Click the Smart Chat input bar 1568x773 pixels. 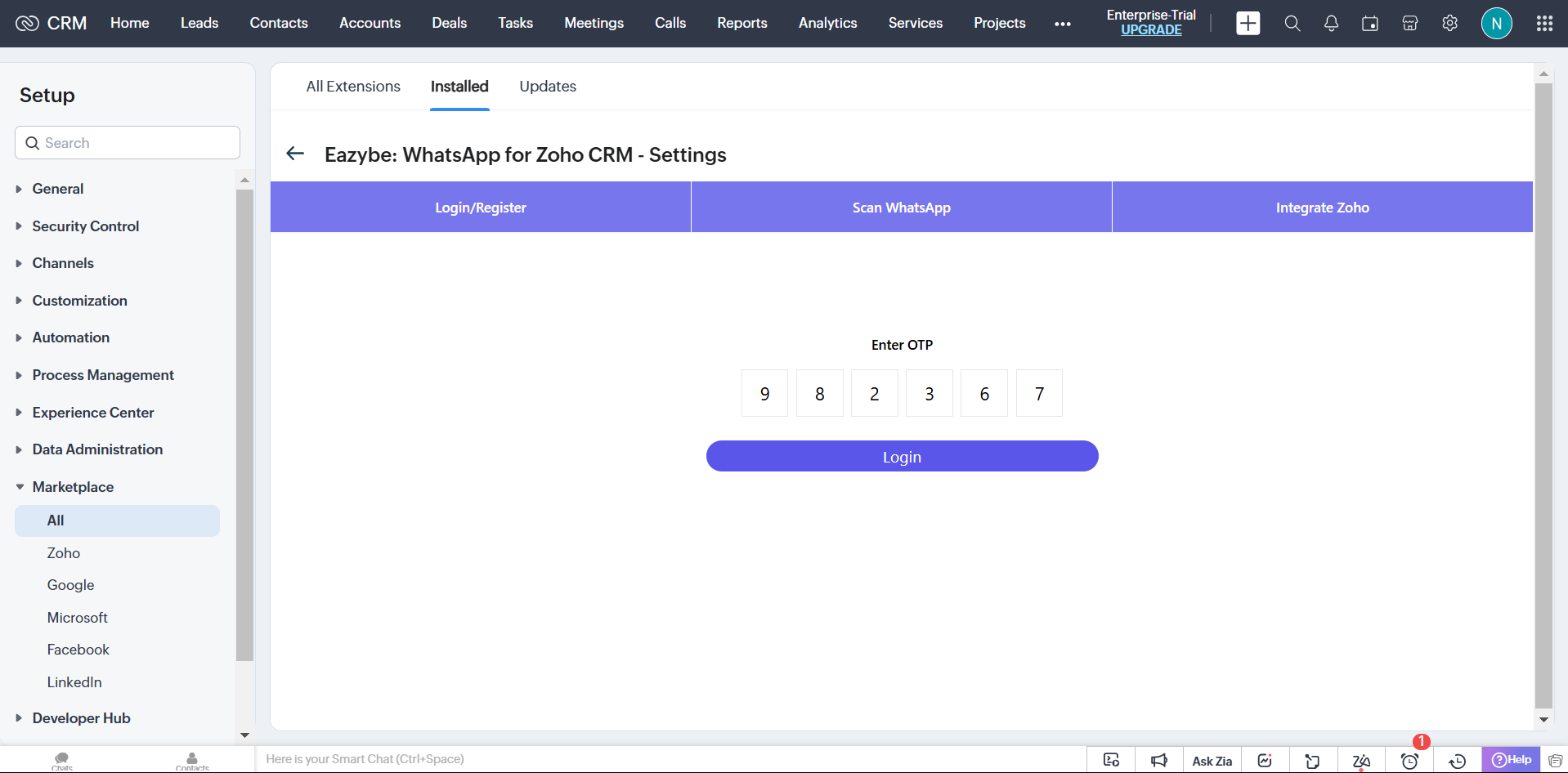click(x=670, y=759)
